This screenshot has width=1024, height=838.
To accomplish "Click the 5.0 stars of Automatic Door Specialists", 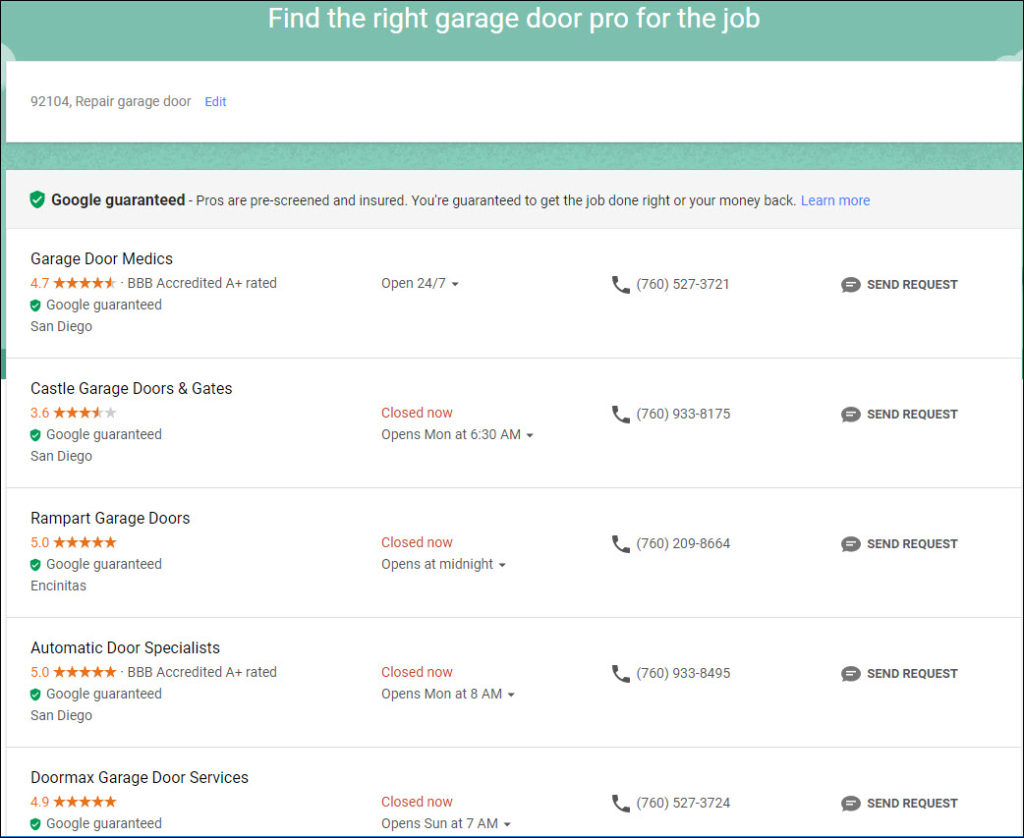I will coord(85,672).
